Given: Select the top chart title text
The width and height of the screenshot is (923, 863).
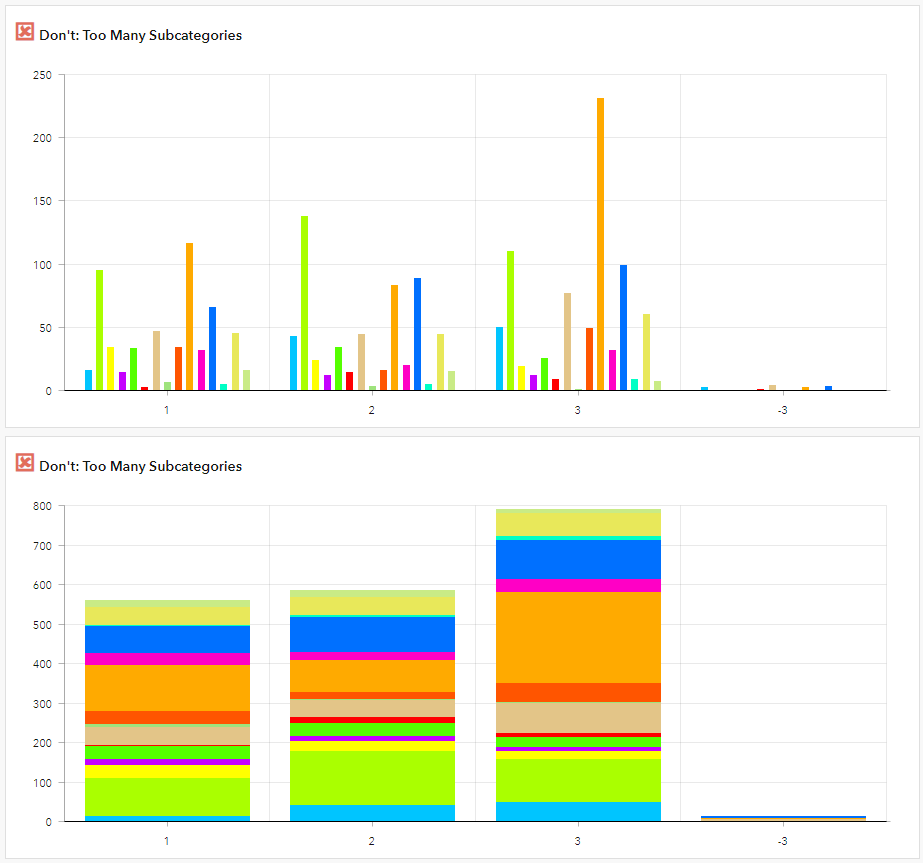Looking at the screenshot, I should click(140, 35).
